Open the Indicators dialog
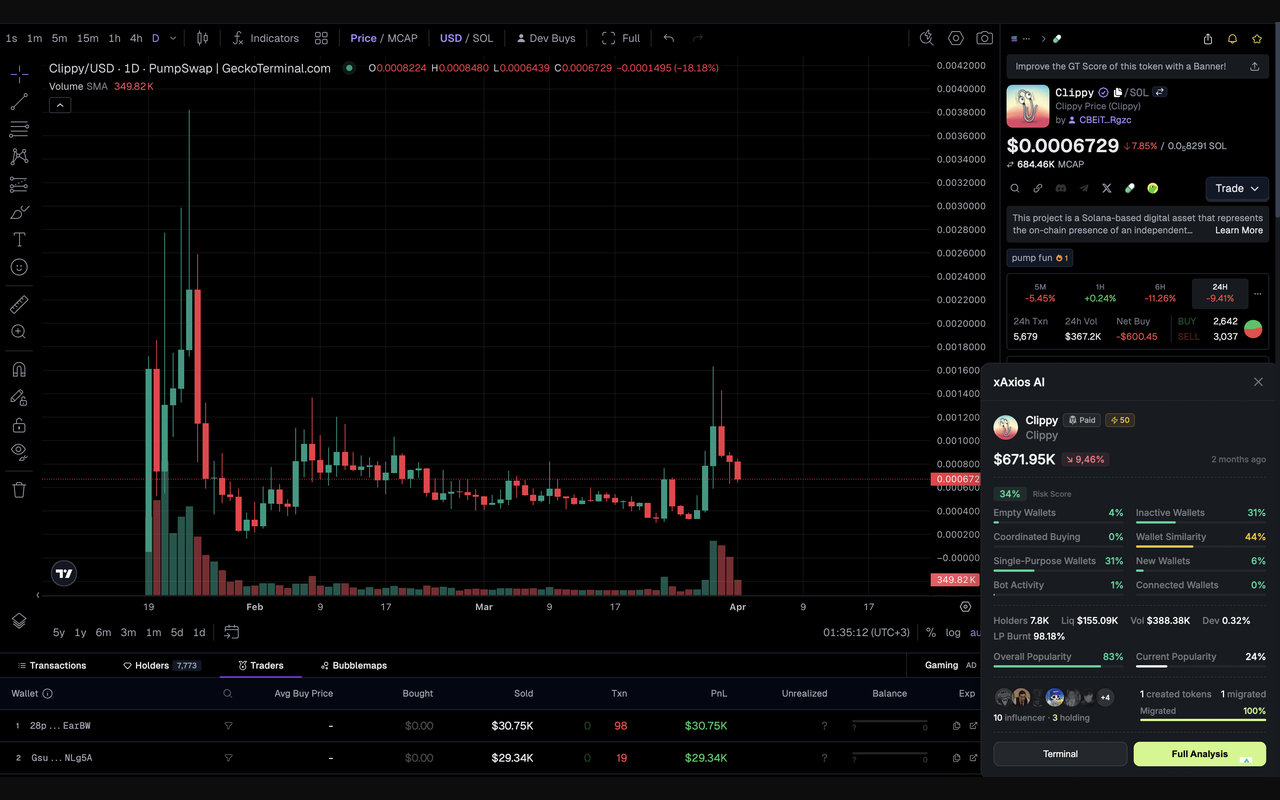Viewport: 1280px width, 800px height. pos(265,38)
